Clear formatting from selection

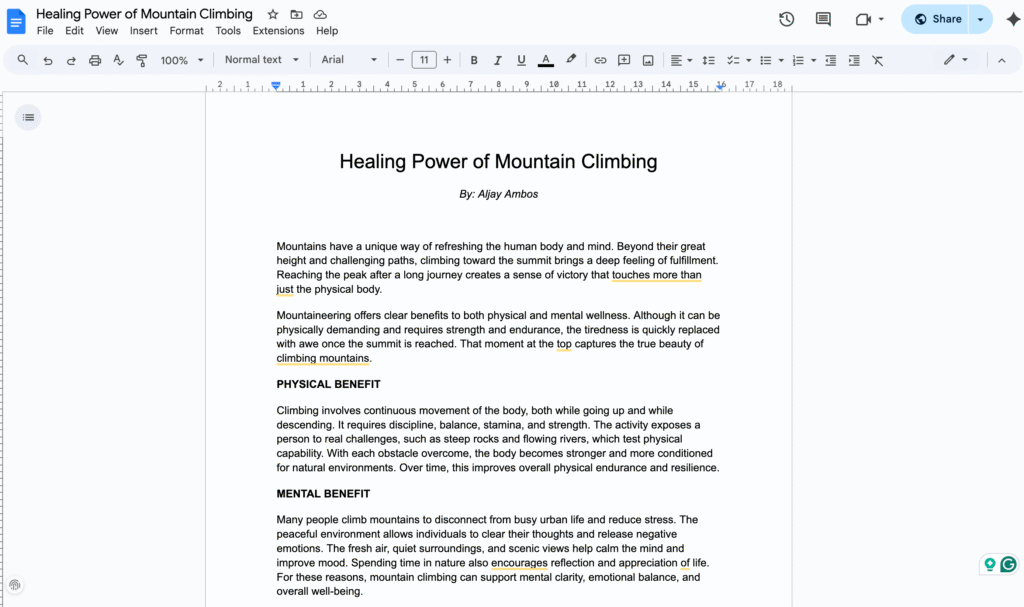coord(878,60)
